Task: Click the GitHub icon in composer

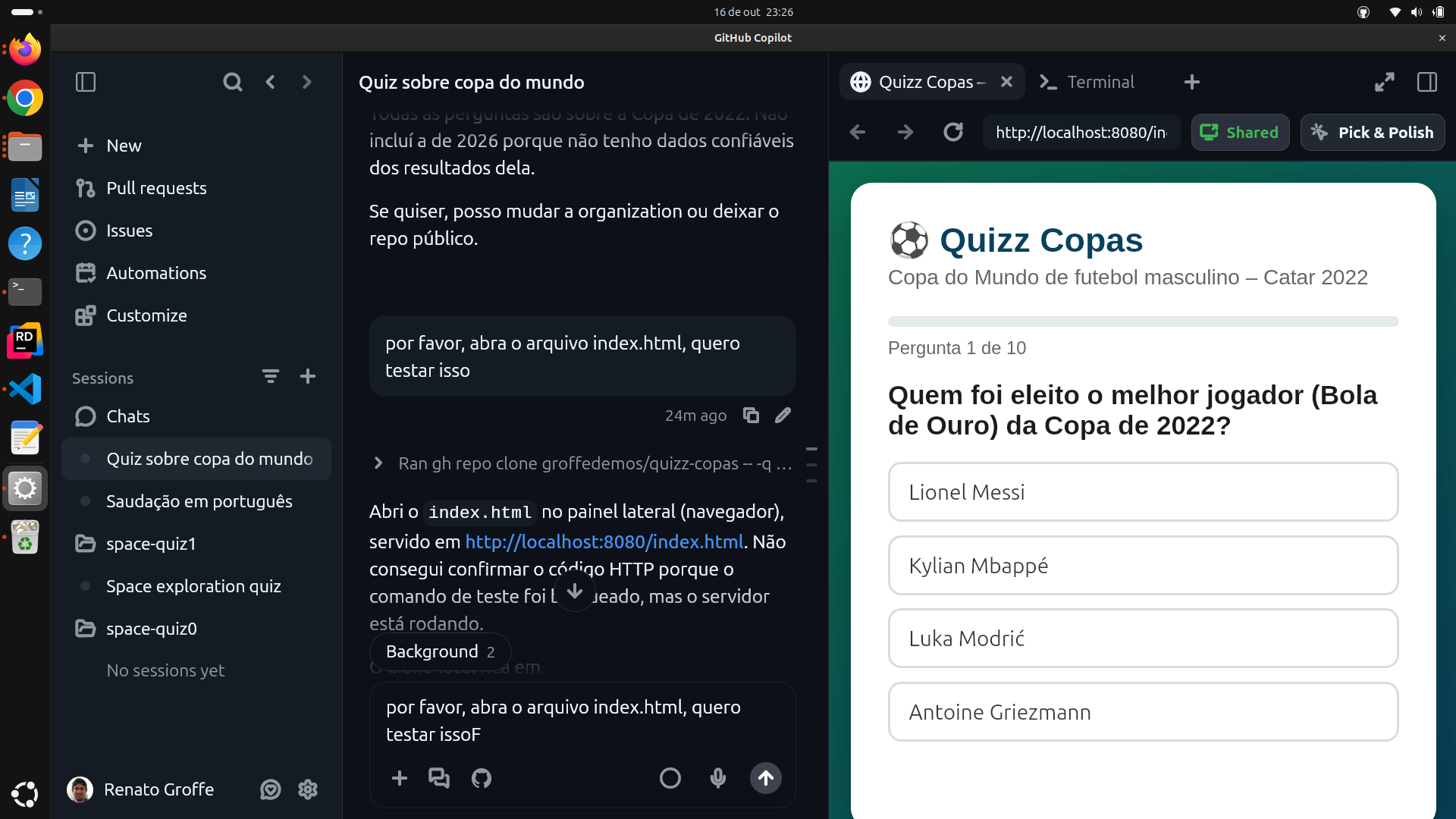Action: tap(482, 778)
